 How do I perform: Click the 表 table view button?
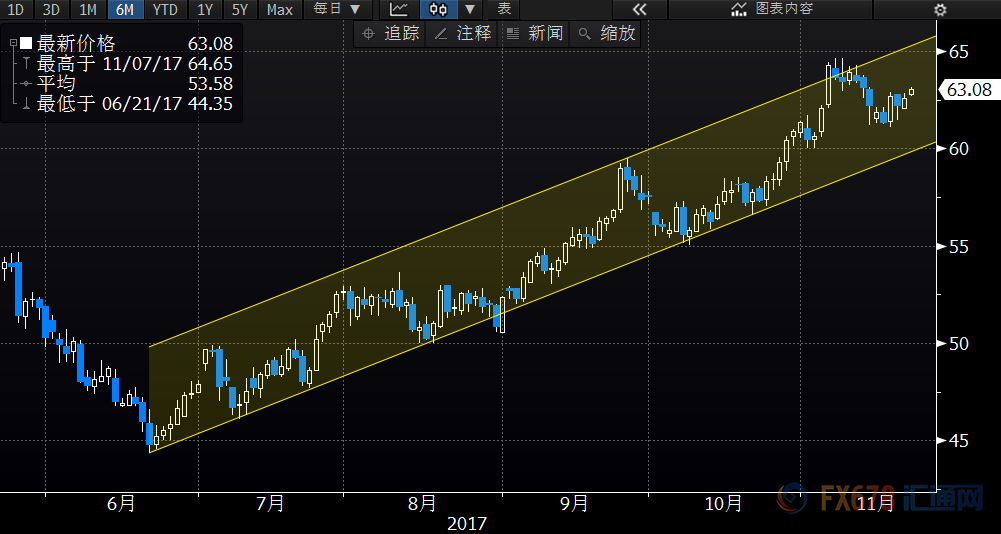tap(505, 10)
